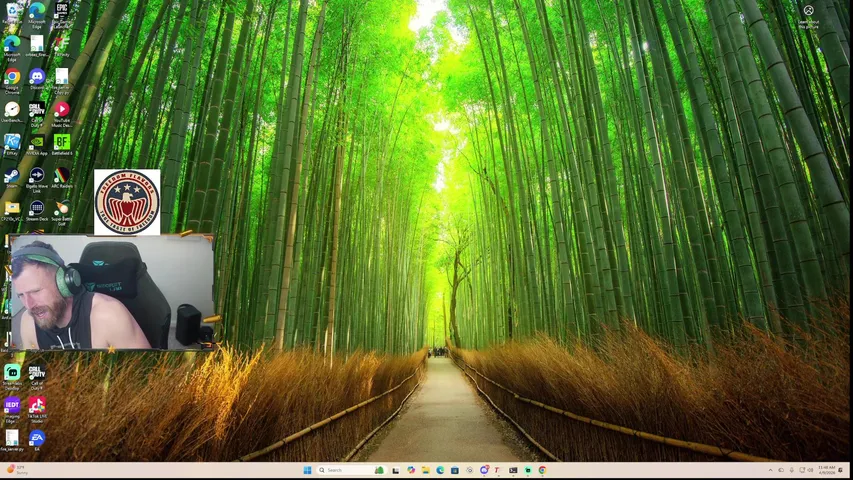853x480 pixels.
Task: Open the Google Chrome desktop shortcut
Action: [12, 81]
